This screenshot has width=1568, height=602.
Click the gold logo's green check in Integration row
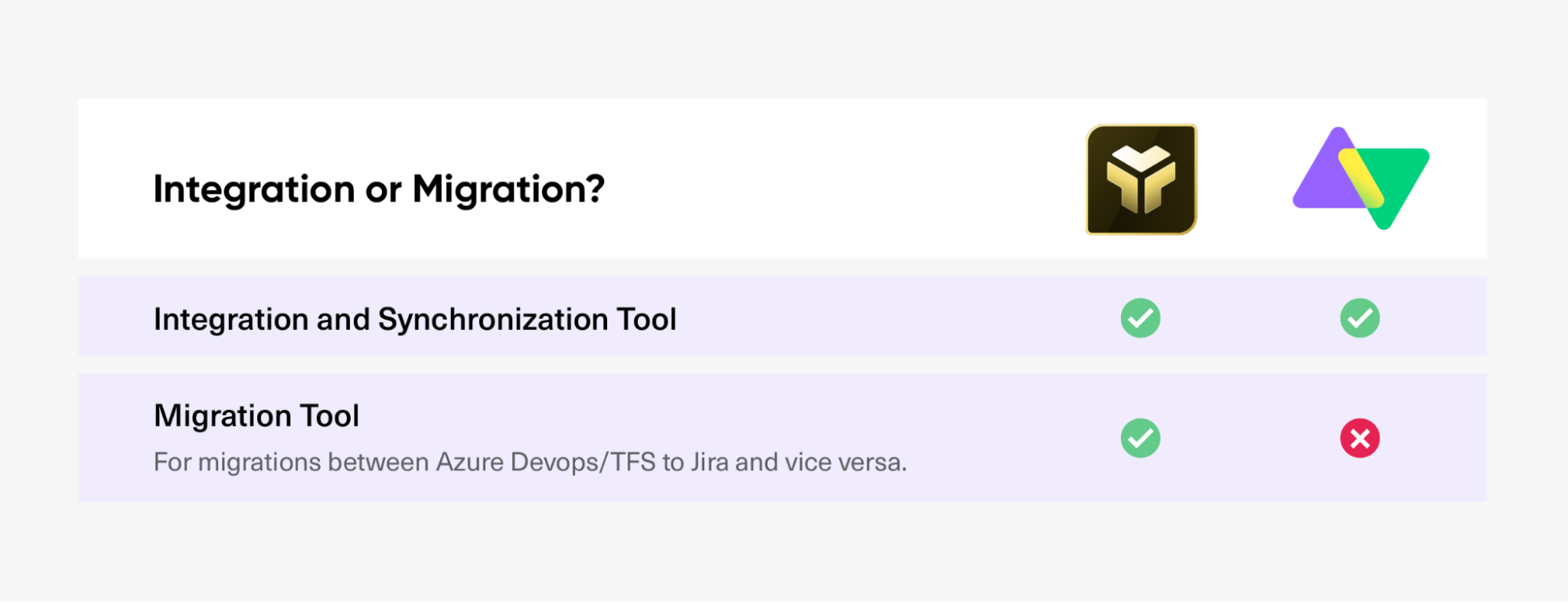1141,318
